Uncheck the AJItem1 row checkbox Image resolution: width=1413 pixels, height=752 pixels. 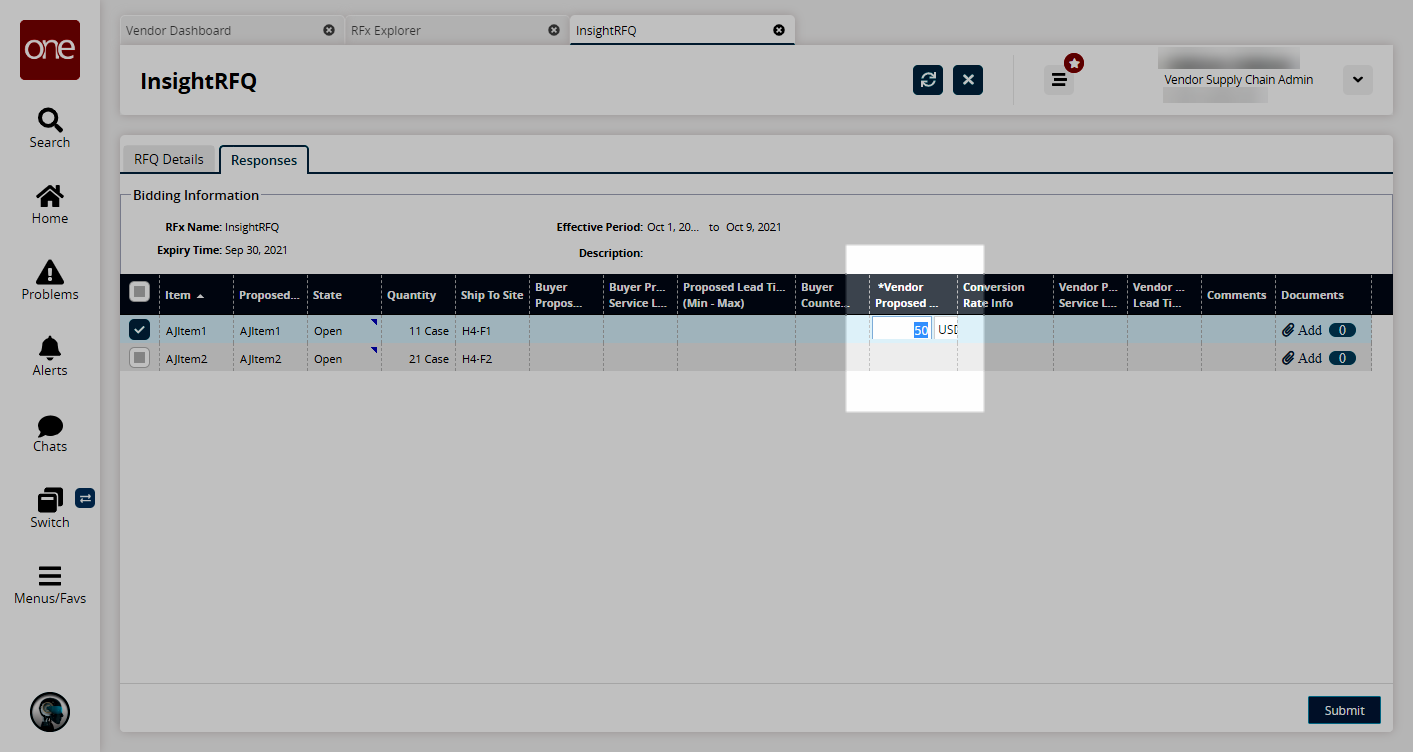[x=140, y=330]
